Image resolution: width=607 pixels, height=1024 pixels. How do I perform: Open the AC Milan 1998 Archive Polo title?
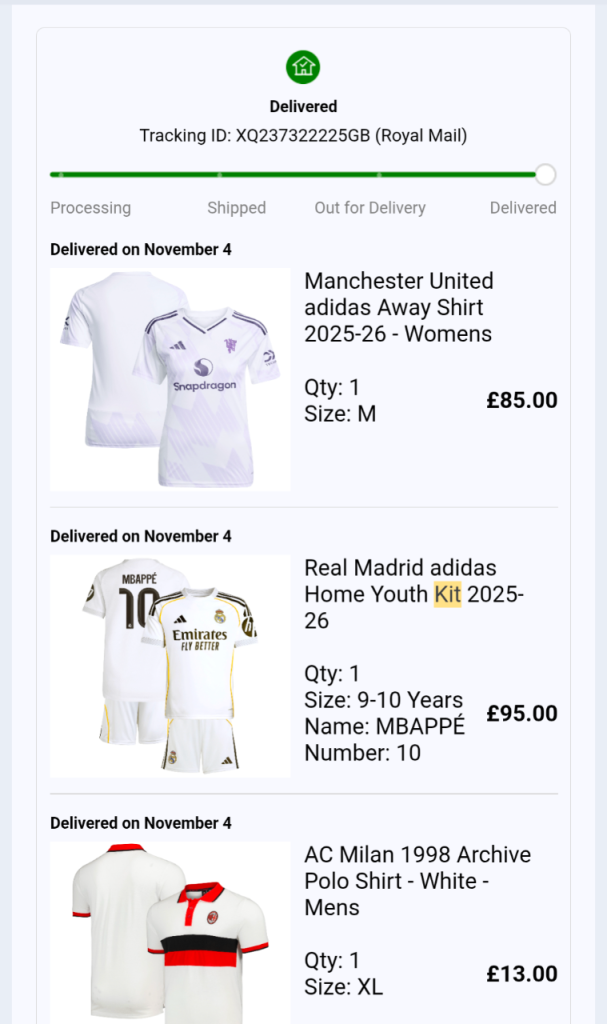click(x=417, y=881)
